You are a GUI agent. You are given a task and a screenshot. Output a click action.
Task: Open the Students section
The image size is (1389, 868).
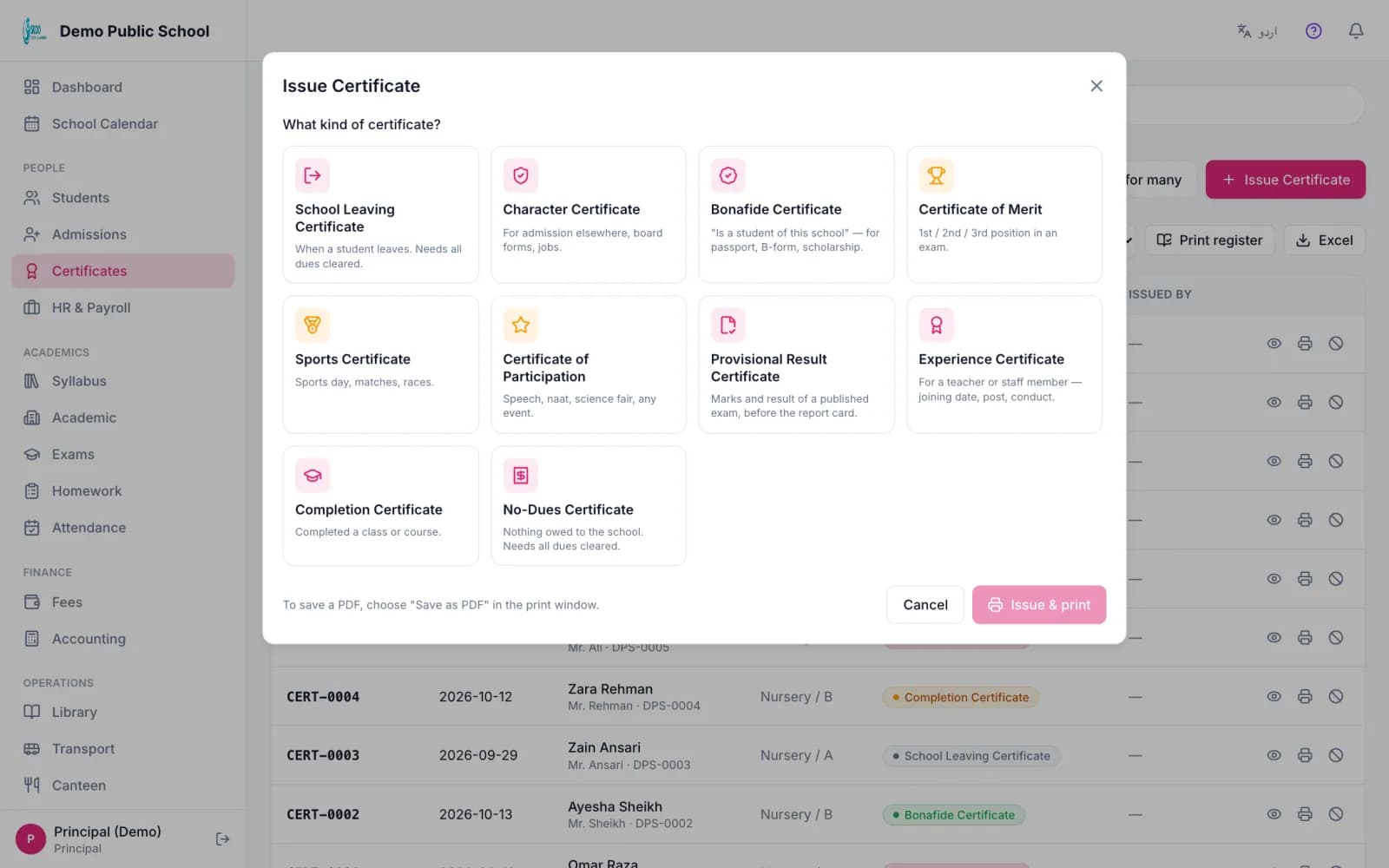122,198
